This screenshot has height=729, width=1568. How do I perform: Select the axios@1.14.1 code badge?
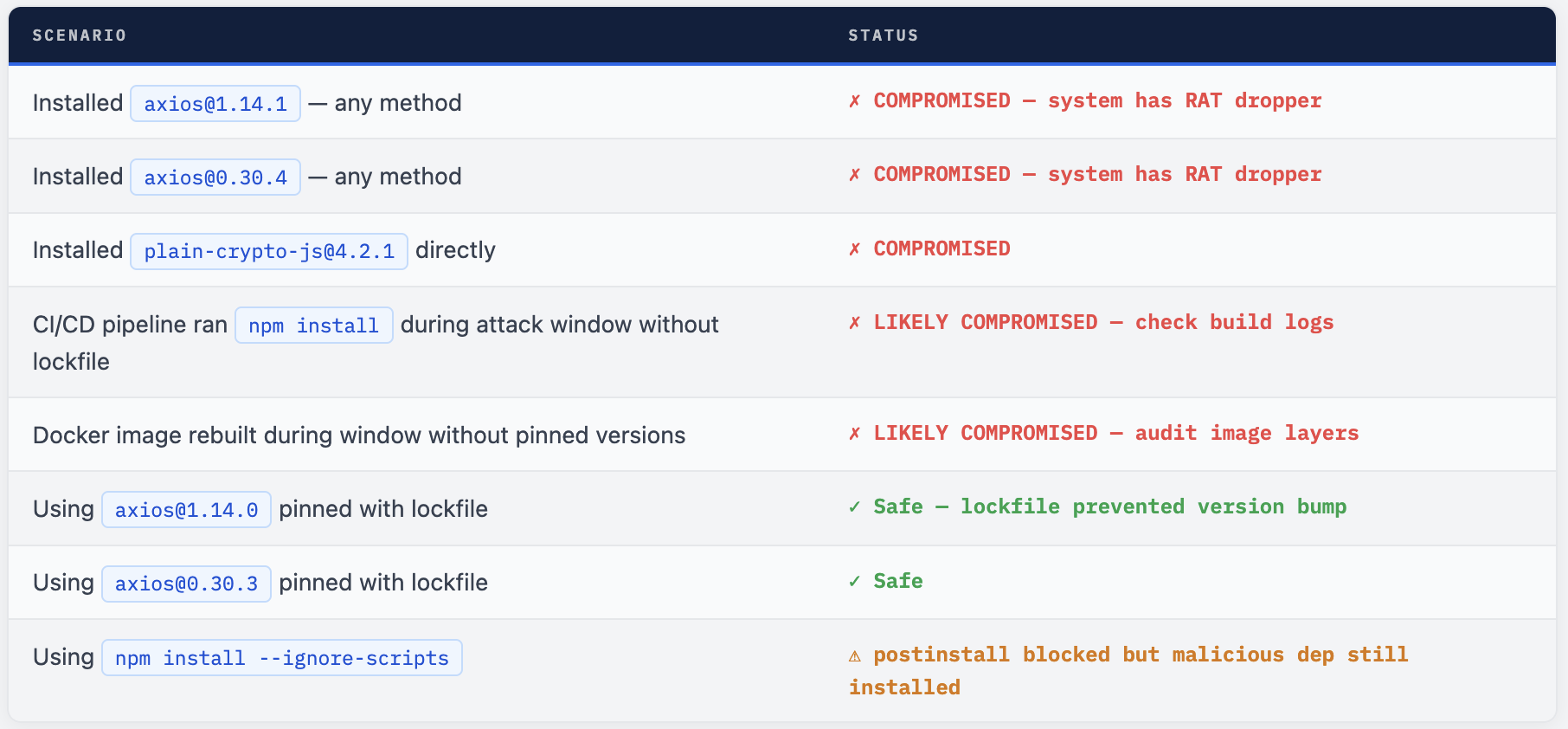(215, 104)
